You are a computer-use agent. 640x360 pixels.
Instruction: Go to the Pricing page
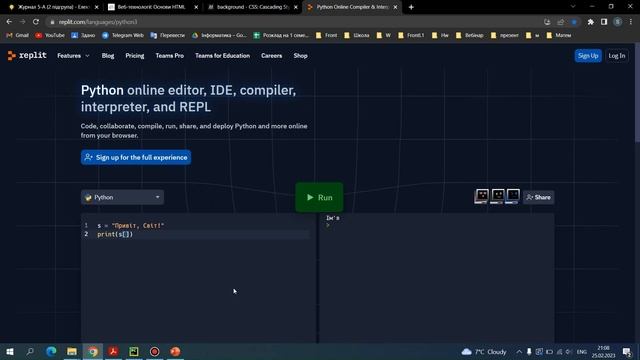click(135, 56)
